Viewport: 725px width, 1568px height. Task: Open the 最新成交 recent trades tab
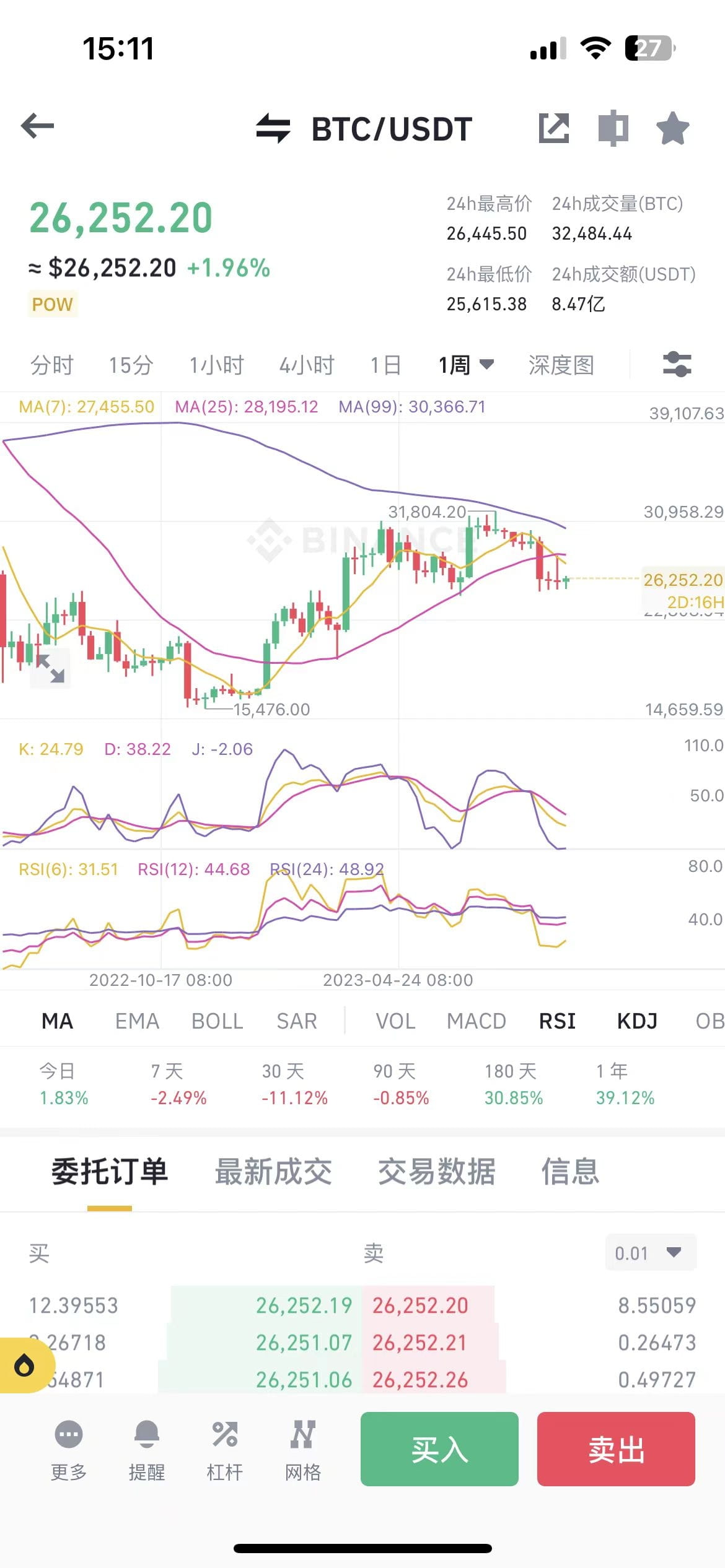tap(273, 1172)
